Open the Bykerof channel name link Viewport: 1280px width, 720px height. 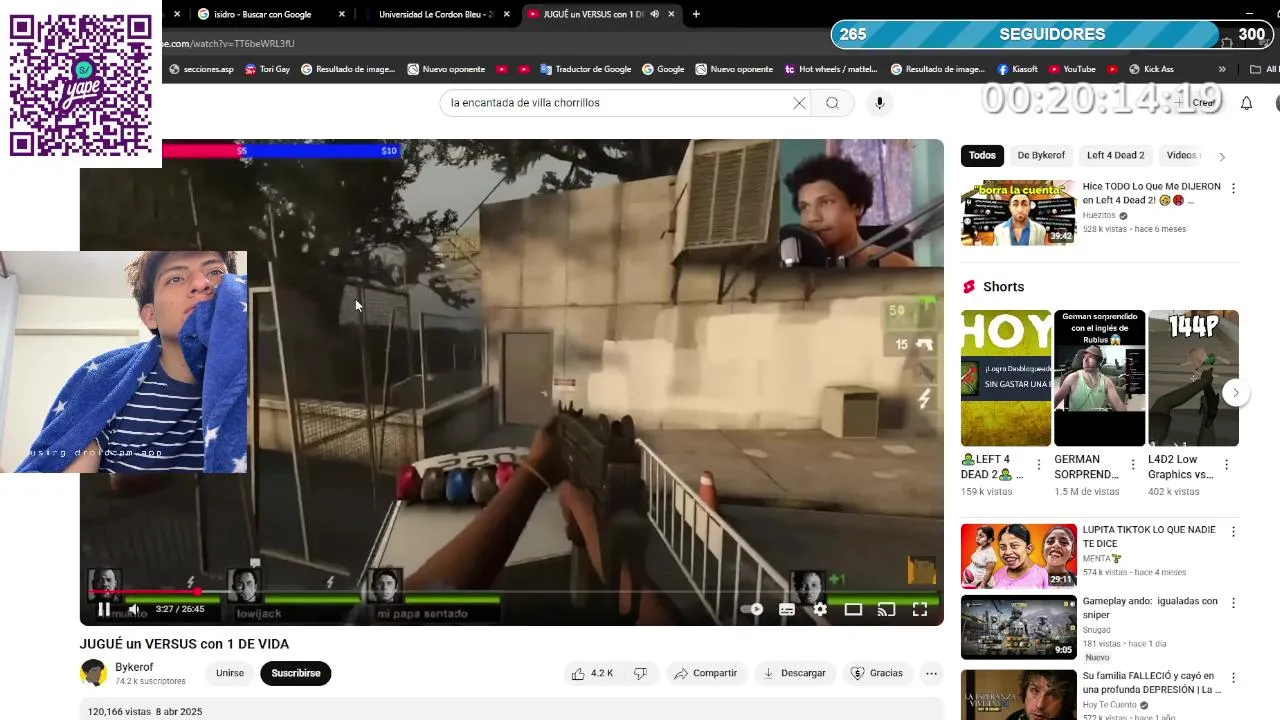pyautogui.click(x=134, y=667)
